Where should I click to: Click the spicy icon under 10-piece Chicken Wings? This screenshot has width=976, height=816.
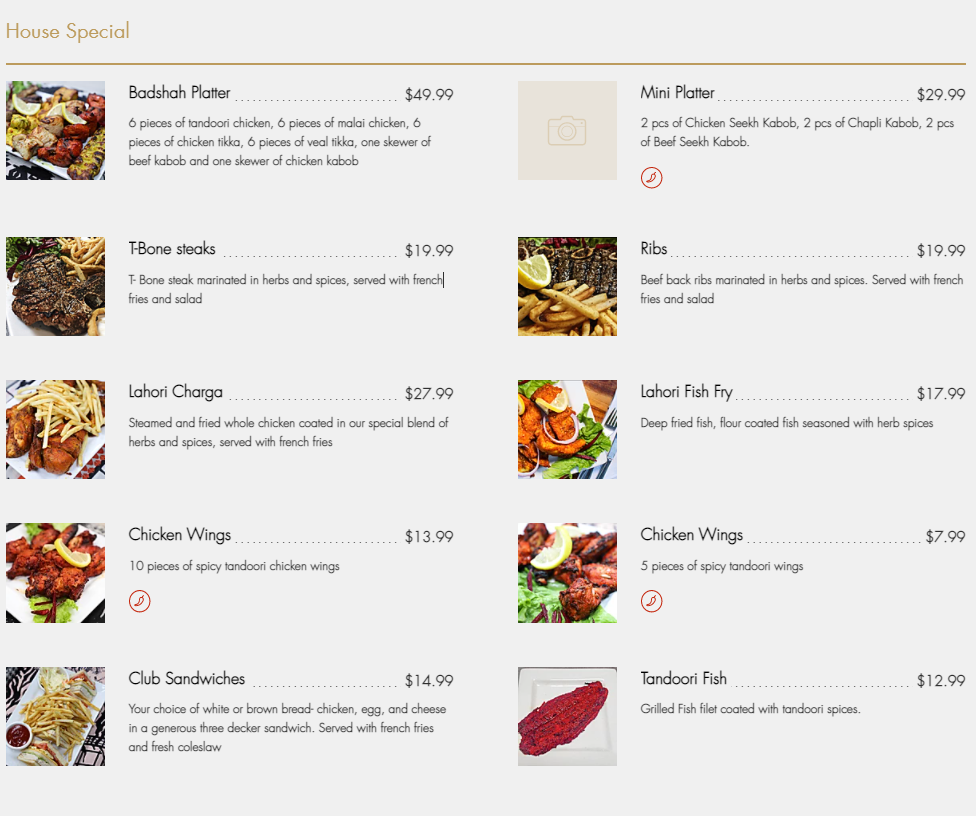pyautogui.click(x=140, y=601)
